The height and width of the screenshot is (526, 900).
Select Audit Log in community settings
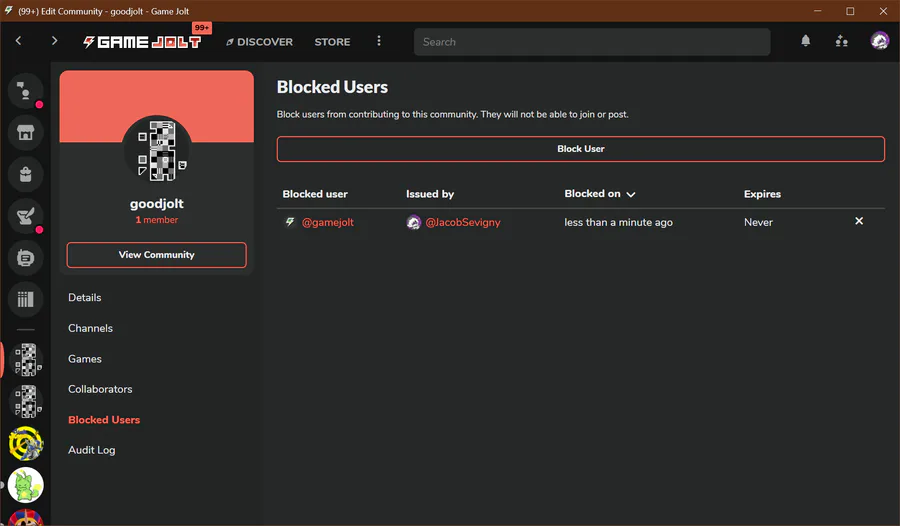[x=91, y=450]
